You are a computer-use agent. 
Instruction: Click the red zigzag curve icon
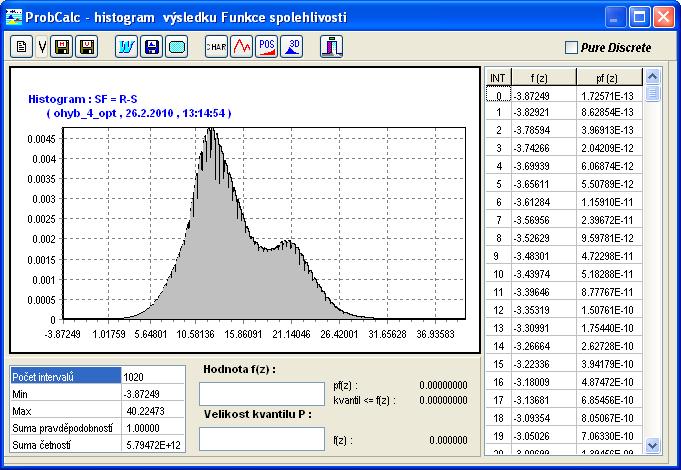point(241,46)
